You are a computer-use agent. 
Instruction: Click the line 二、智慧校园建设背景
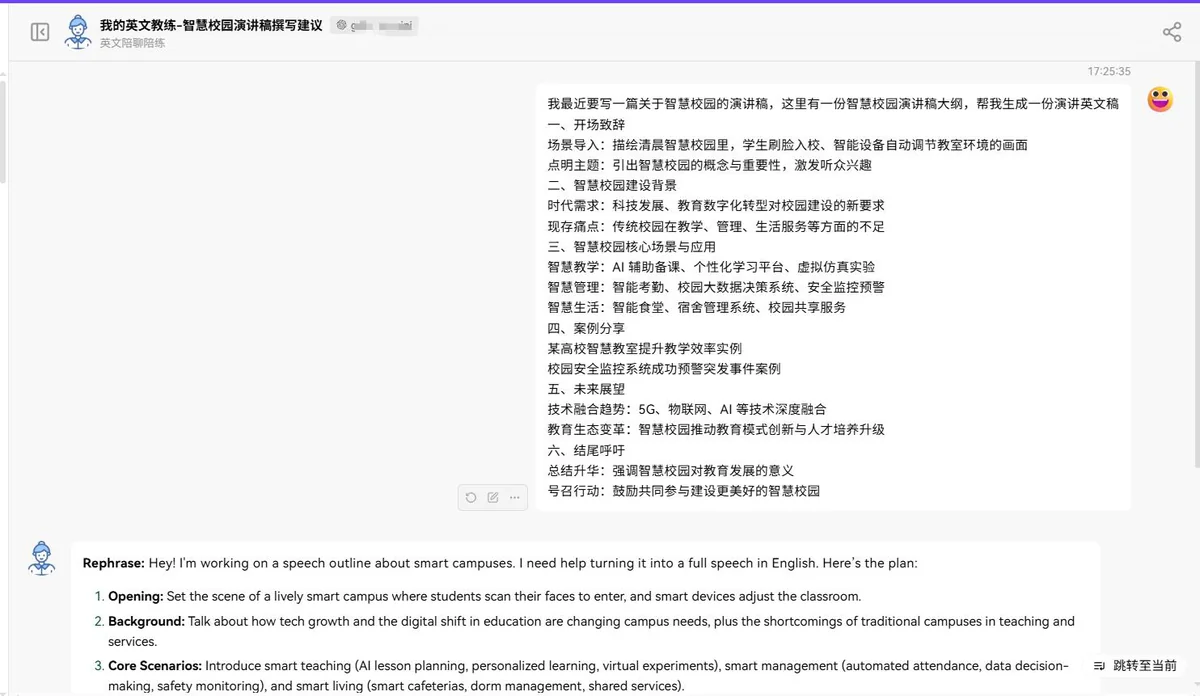pyautogui.click(x=612, y=185)
